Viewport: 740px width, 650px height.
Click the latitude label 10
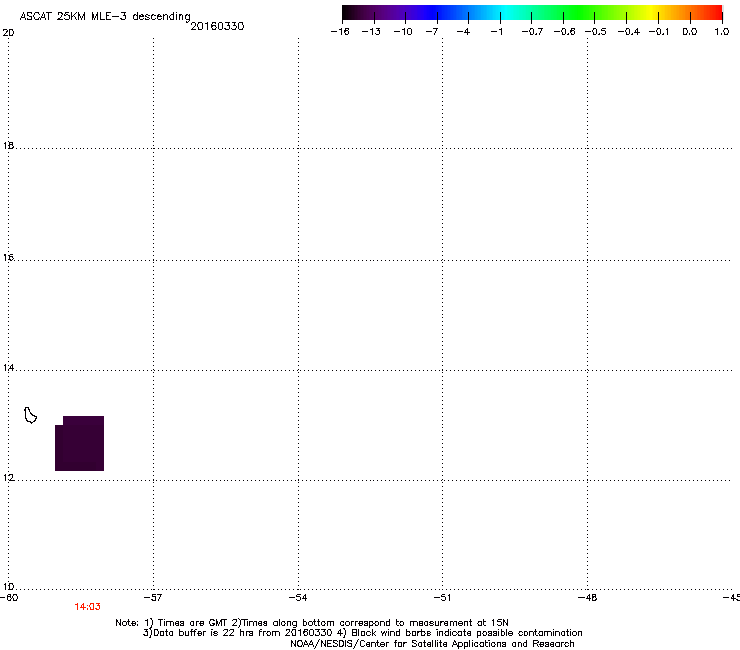click(8, 587)
